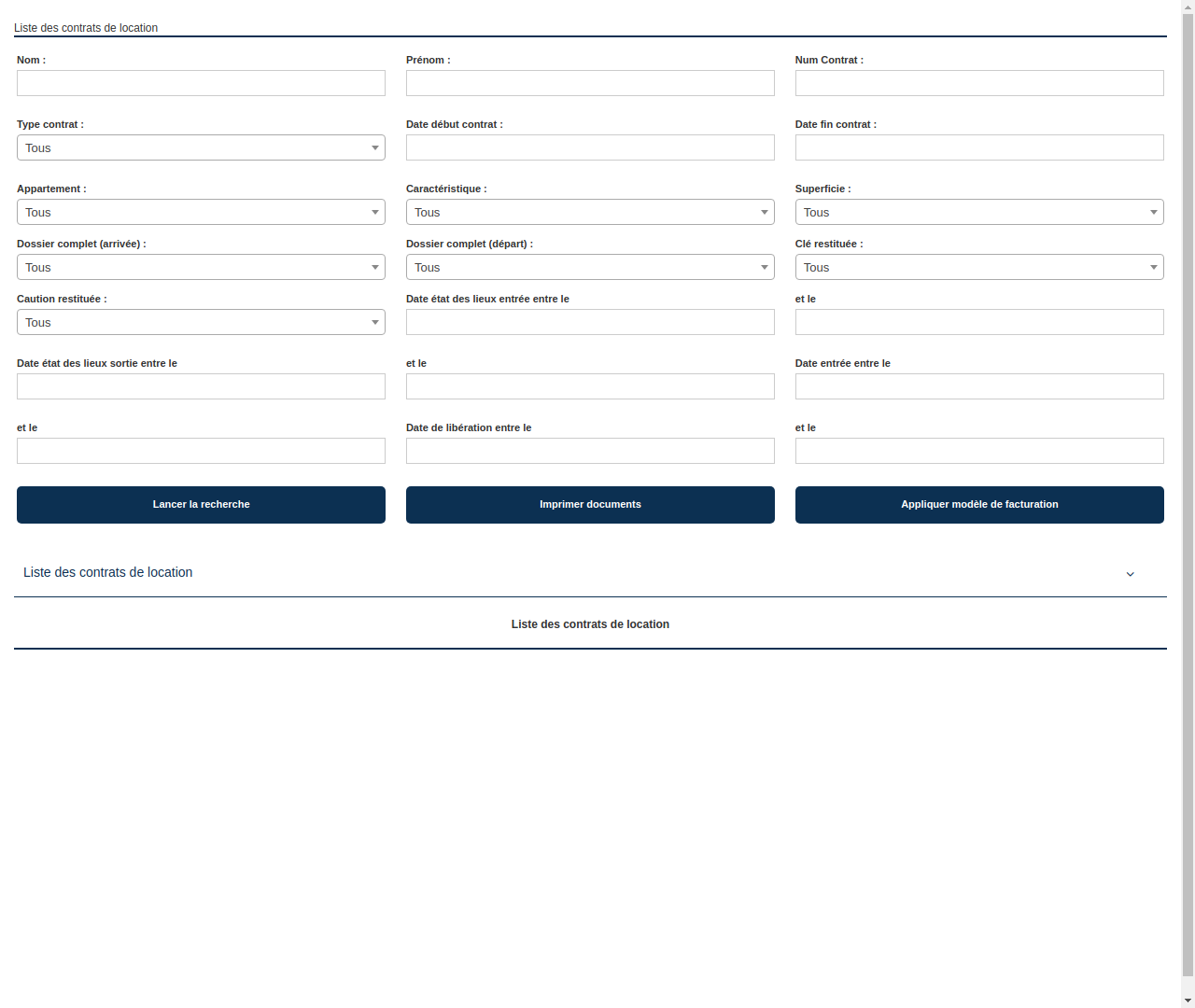
Task: Click Appliquer modèle de facturation
Action: [x=978, y=504]
